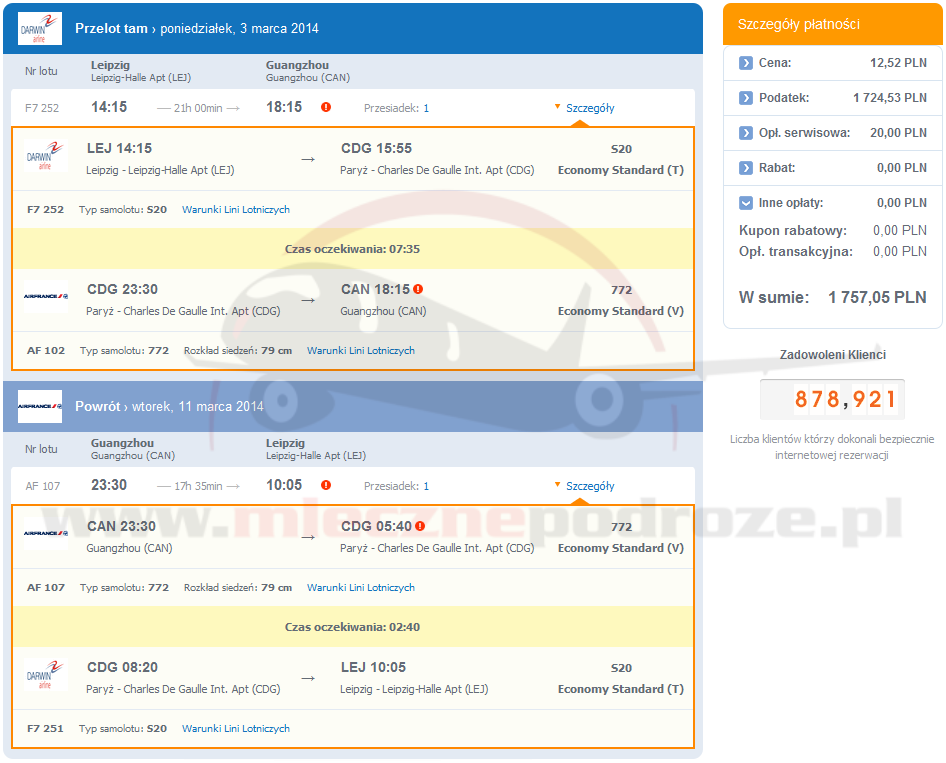The width and height of the screenshot is (946, 763).
Task: Click red warning icon beside CDG 05:40
Action: (420, 526)
